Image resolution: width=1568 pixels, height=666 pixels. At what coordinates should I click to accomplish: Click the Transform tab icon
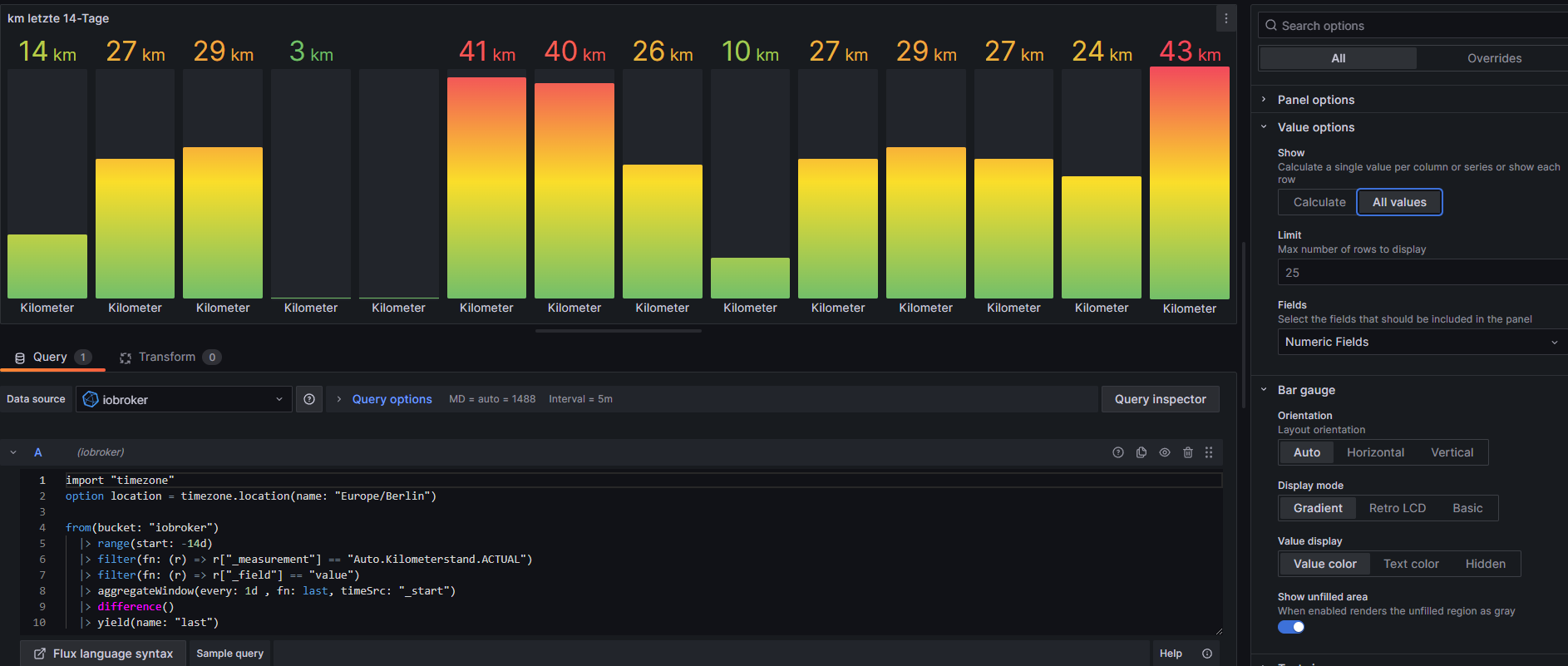(x=126, y=358)
